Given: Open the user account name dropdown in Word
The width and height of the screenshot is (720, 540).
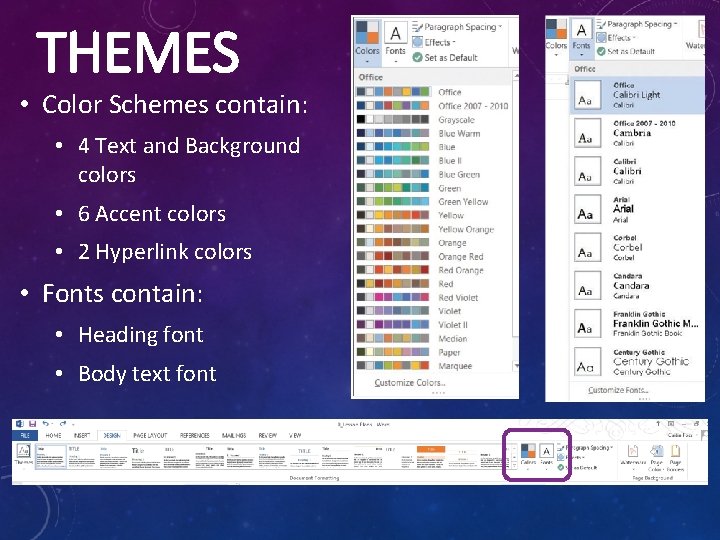Looking at the screenshot, I should (x=682, y=434).
